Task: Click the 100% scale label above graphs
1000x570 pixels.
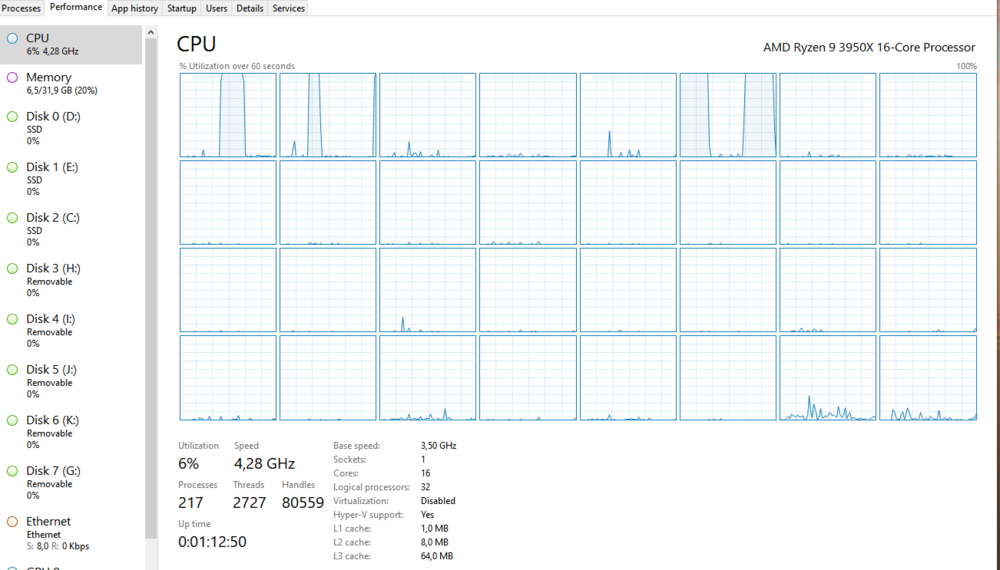Action: tap(966, 66)
